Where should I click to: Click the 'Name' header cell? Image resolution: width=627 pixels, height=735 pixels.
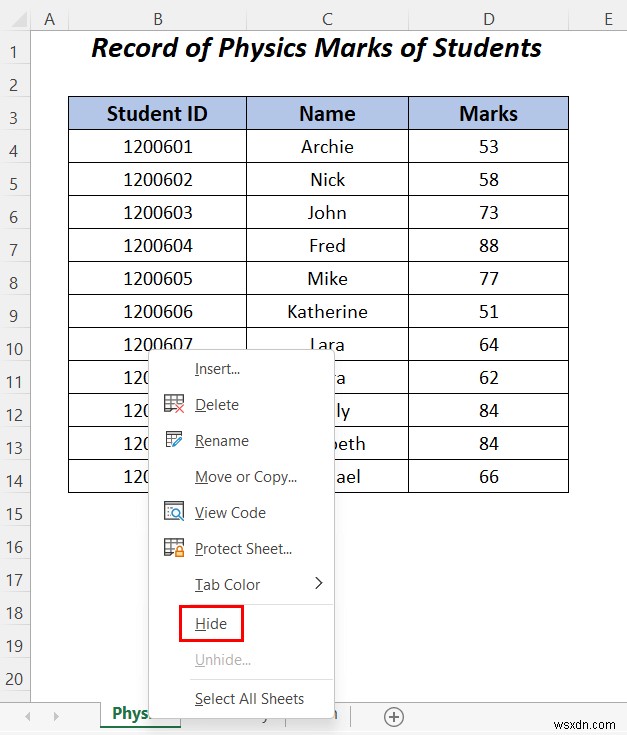click(x=328, y=113)
